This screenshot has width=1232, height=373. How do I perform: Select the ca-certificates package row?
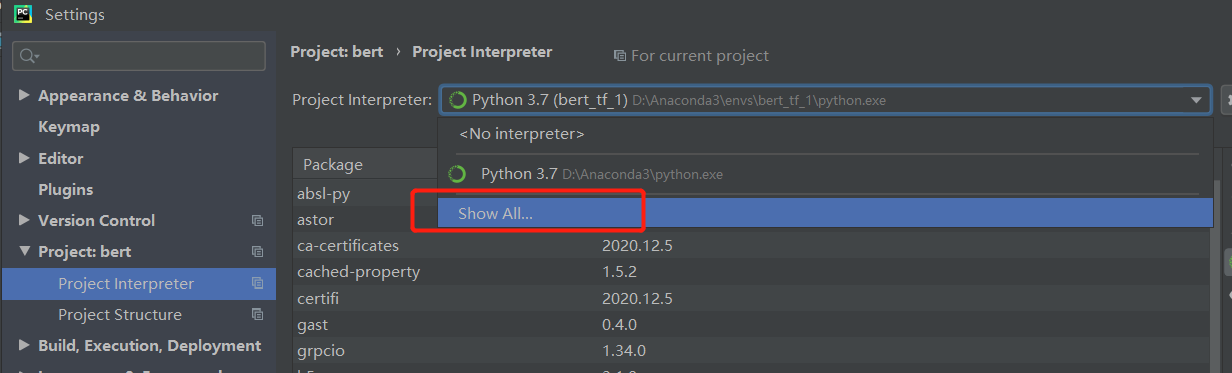coord(750,246)
